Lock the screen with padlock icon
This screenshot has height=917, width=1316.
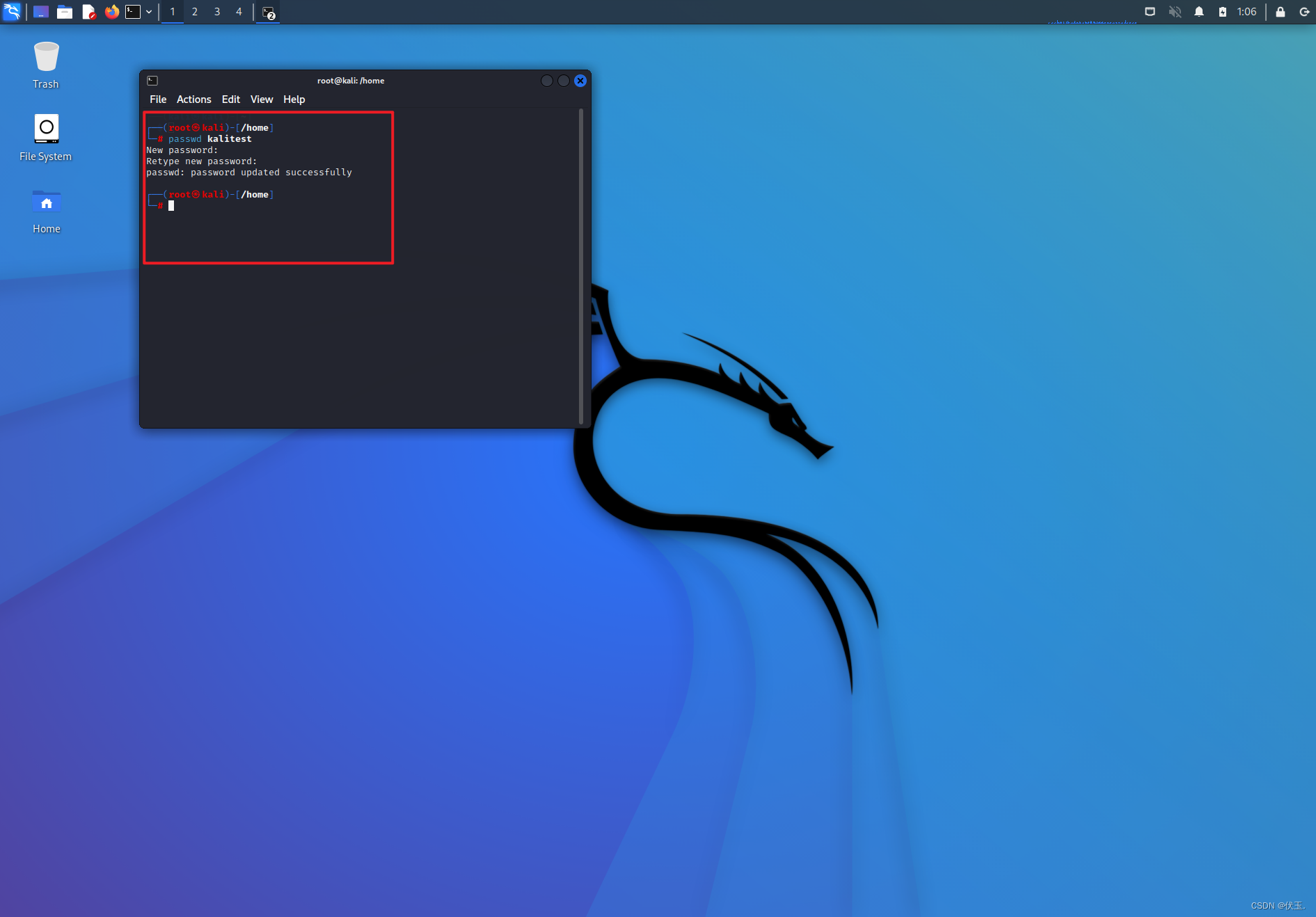pos(1280,12)
